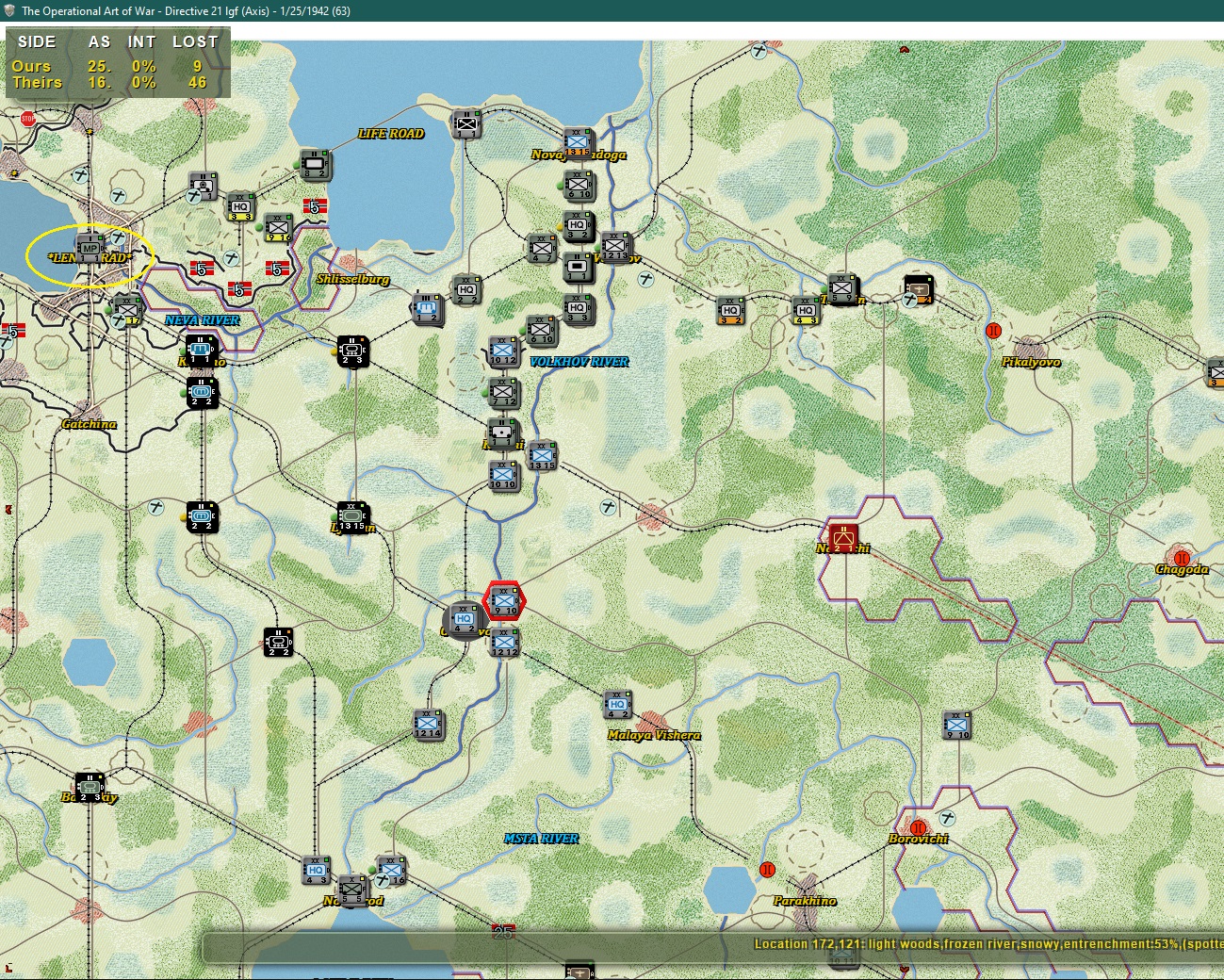The width and height of the screenshot is (1224, 980).
Task: Select the infantry 12-13 unit at Volkhov
Action: 616,247
